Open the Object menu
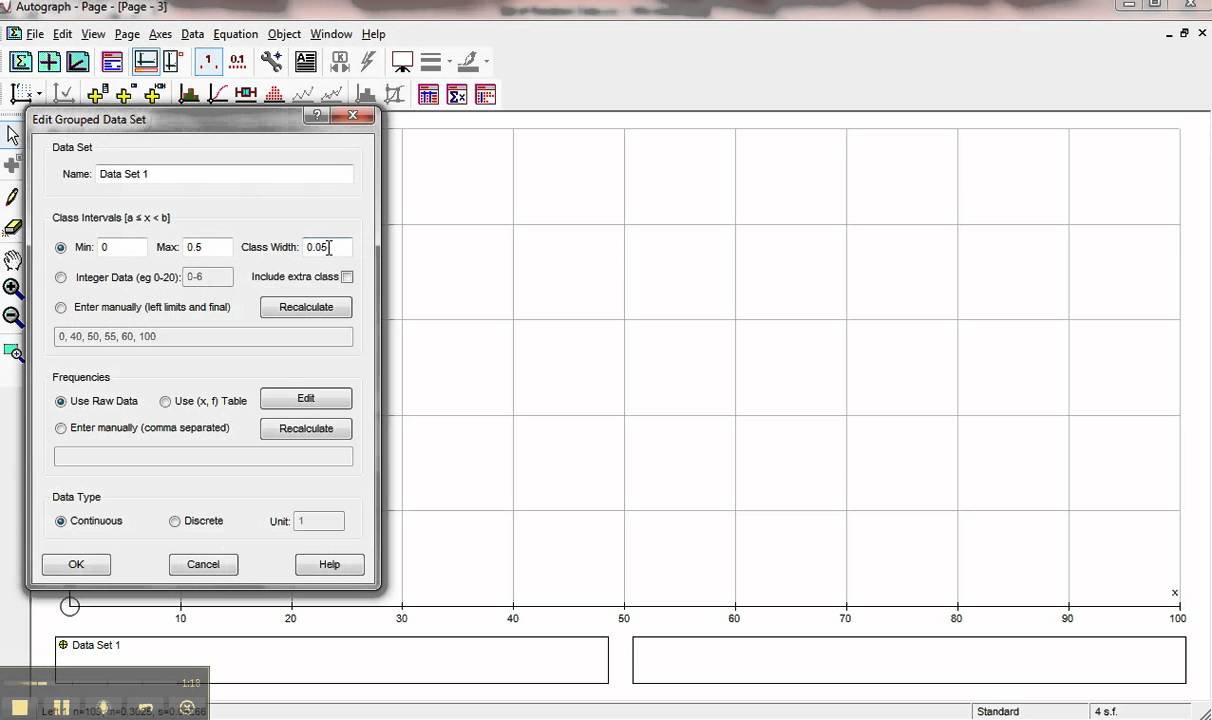The height and width of the screenshot is (720, 1212). tap(284, 34)
